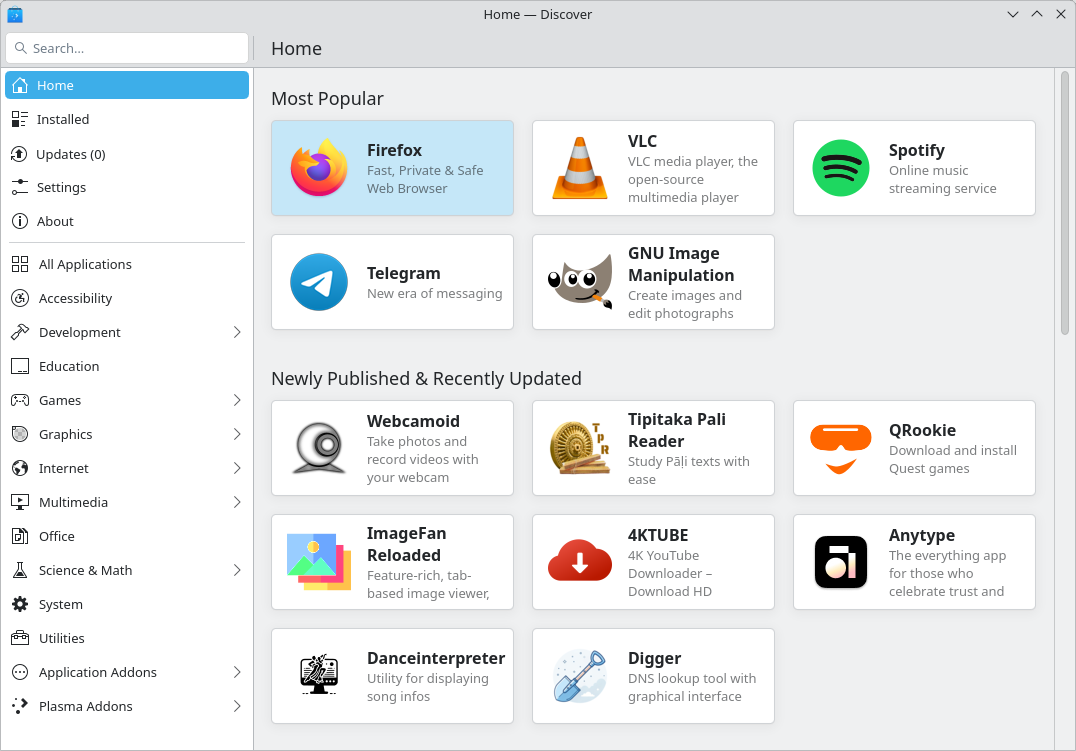Screen dimensions: 1076x751
Task: Open the Firefox title link
Action: point(395,150)
